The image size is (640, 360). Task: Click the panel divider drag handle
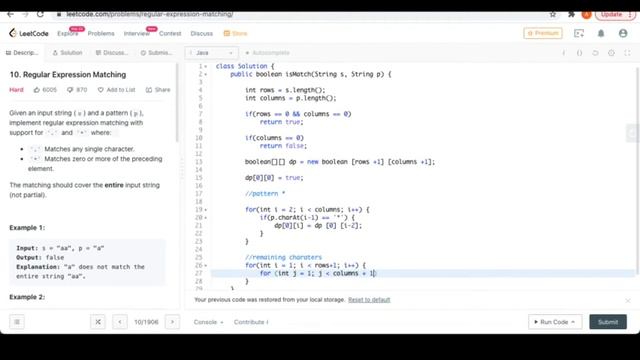point(182,169)
